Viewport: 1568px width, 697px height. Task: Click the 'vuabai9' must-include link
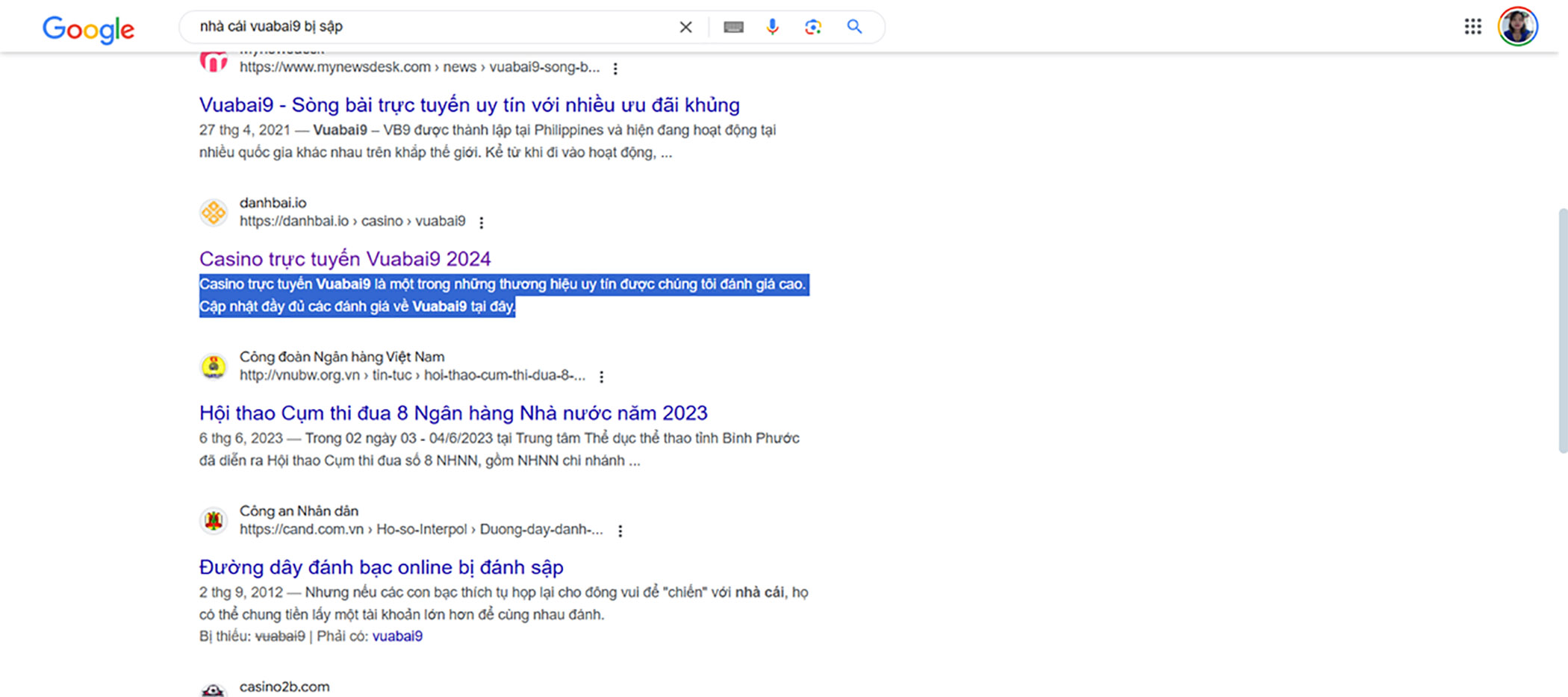coord(397,637)
